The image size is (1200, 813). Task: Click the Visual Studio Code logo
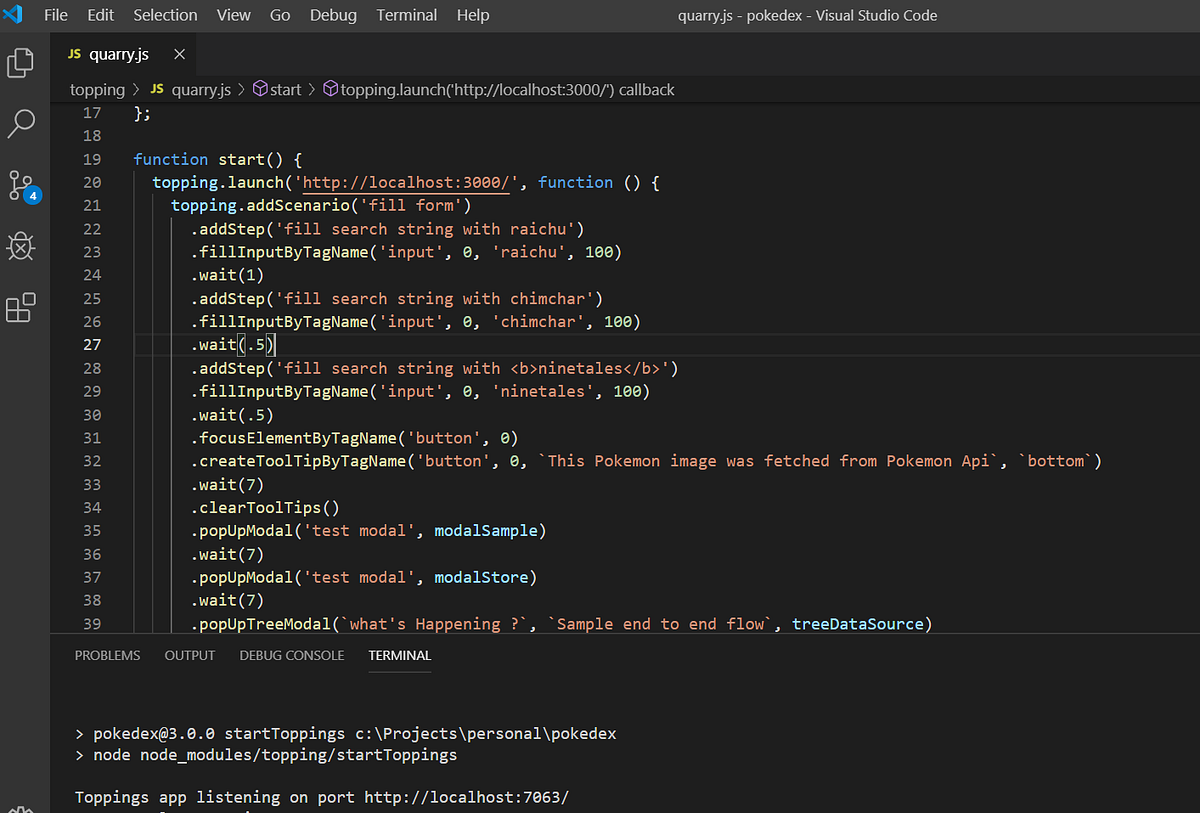coord(14,15)
